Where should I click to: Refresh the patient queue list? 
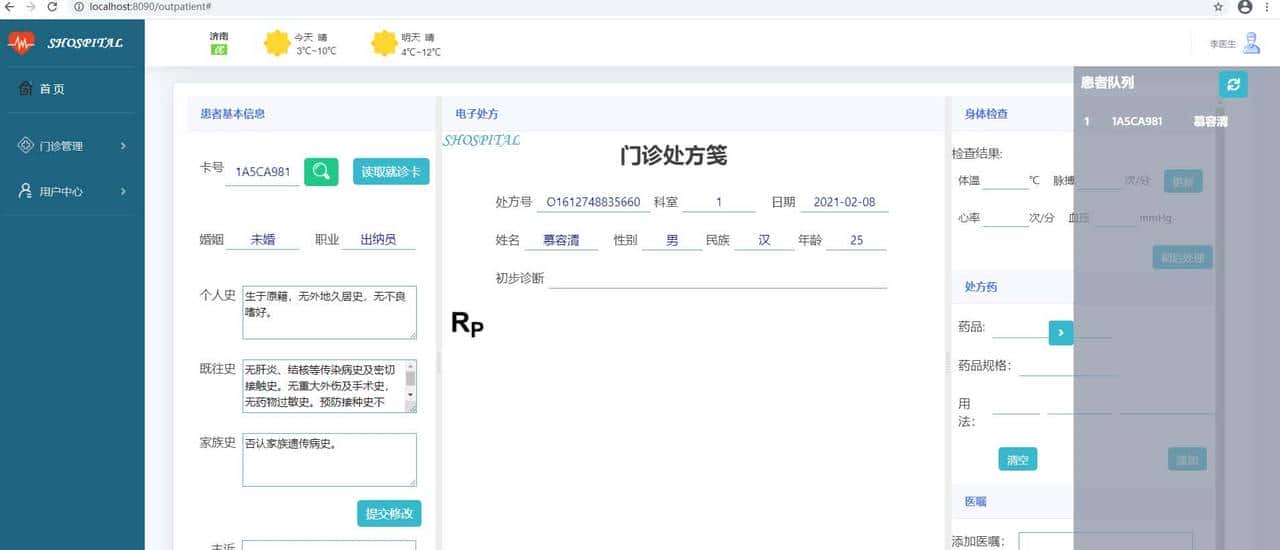click(x=1233, y=84)
